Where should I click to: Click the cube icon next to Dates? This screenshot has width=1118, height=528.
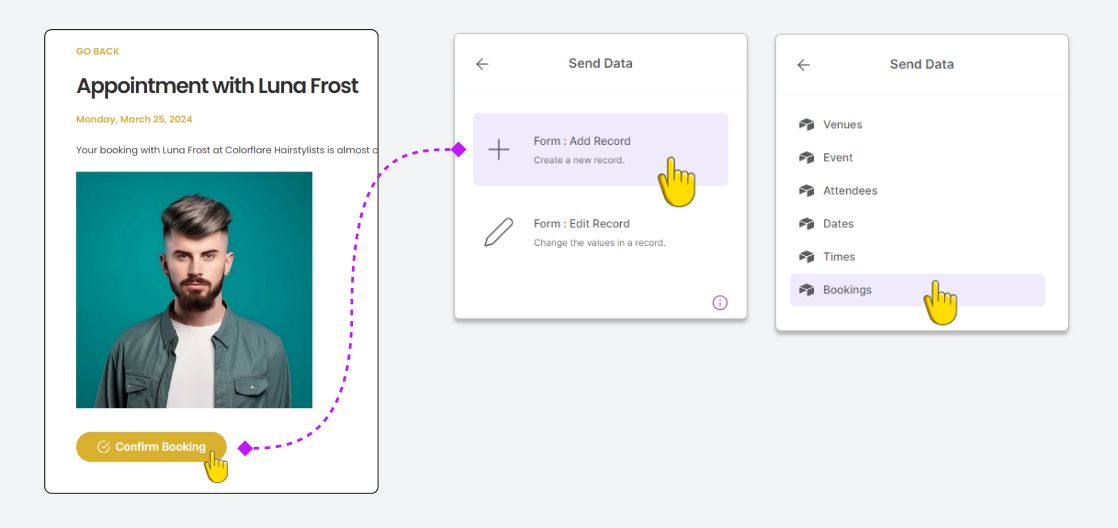point(806,224)
